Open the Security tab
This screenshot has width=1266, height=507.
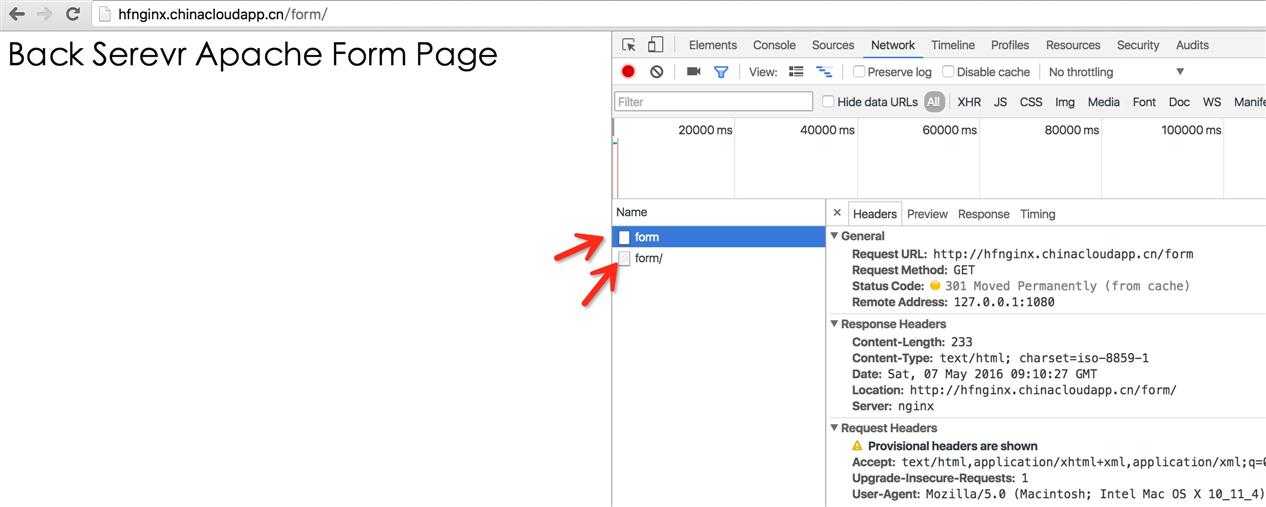point(1138,45)
